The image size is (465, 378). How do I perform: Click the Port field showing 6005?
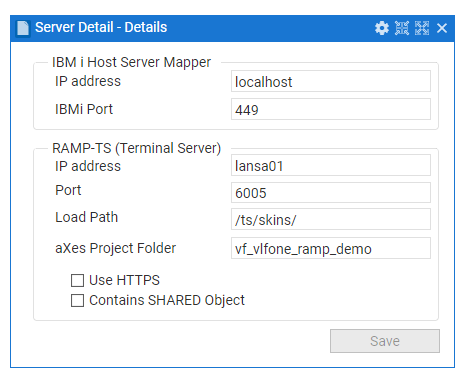pos(331,192)
